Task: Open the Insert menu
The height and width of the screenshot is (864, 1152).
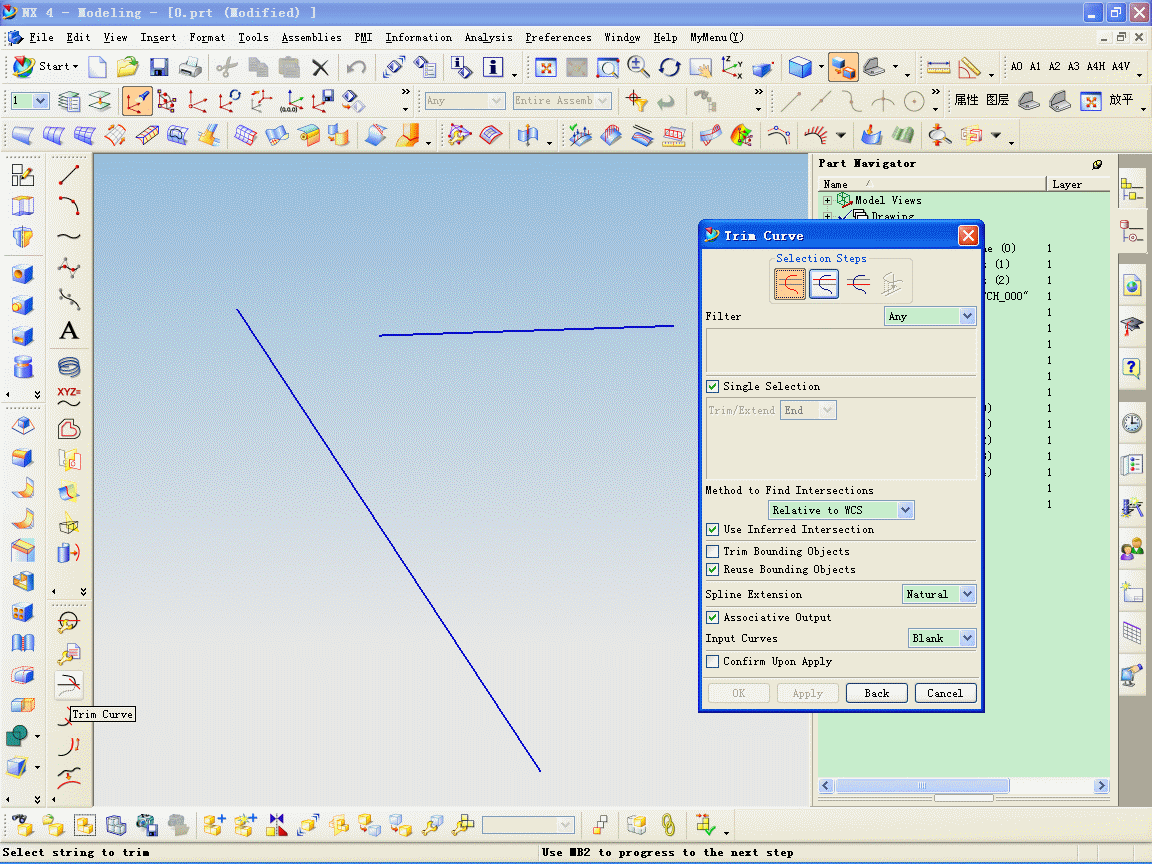Action: pos(158,37)
